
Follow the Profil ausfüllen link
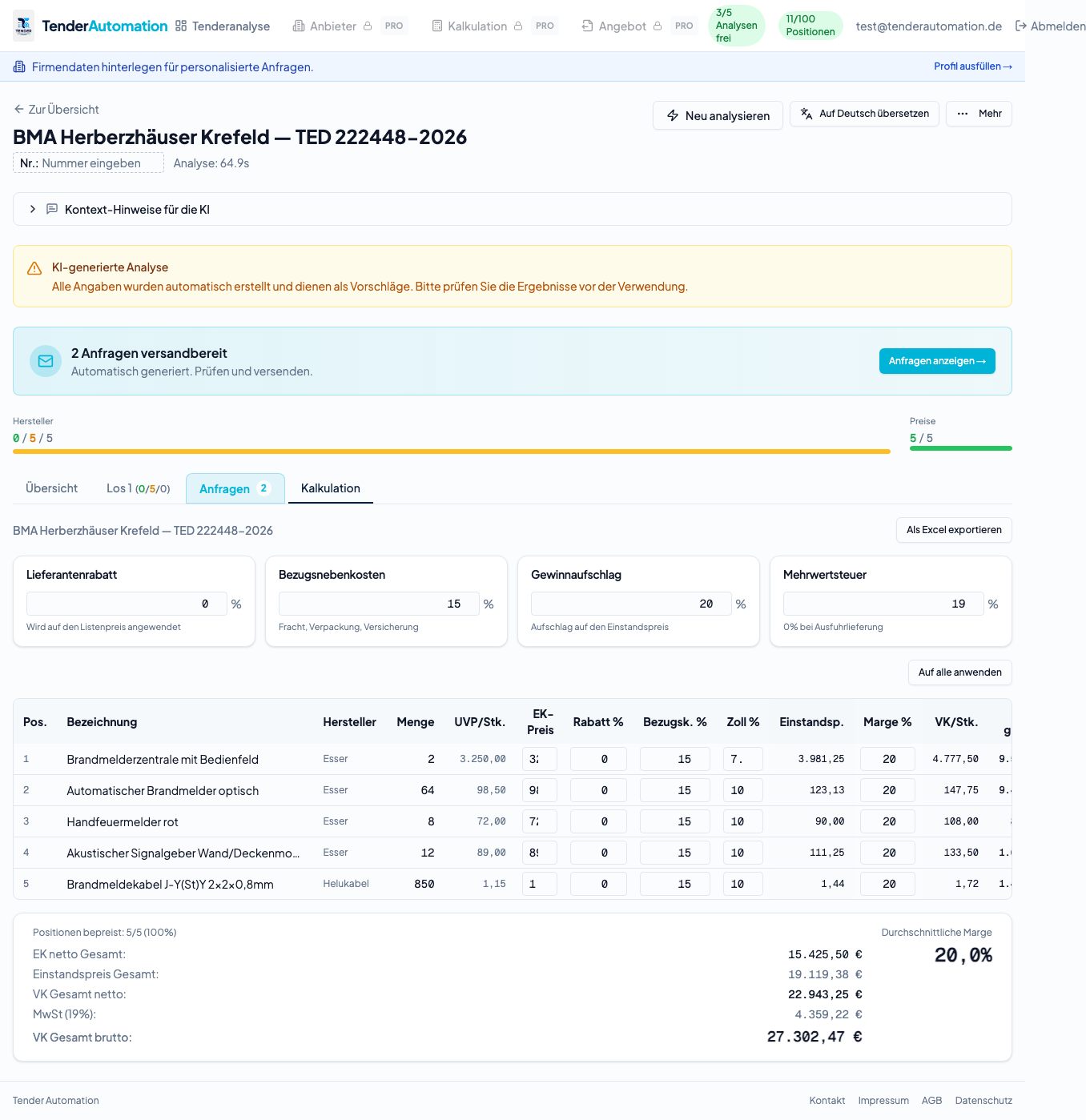click(972, 66)
